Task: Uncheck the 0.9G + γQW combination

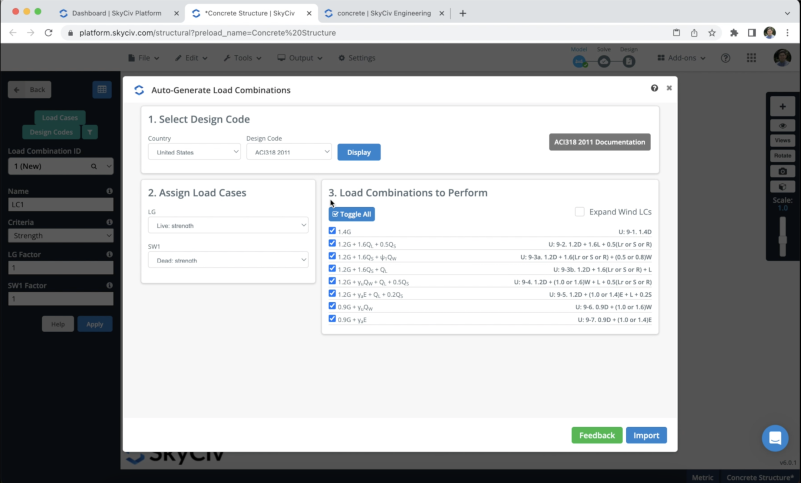Action: [332, 306]
